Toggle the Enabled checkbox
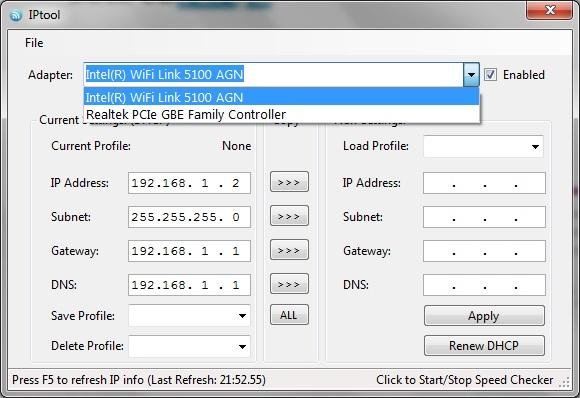Screen dimensions: 580x398 tap(490, 75)
